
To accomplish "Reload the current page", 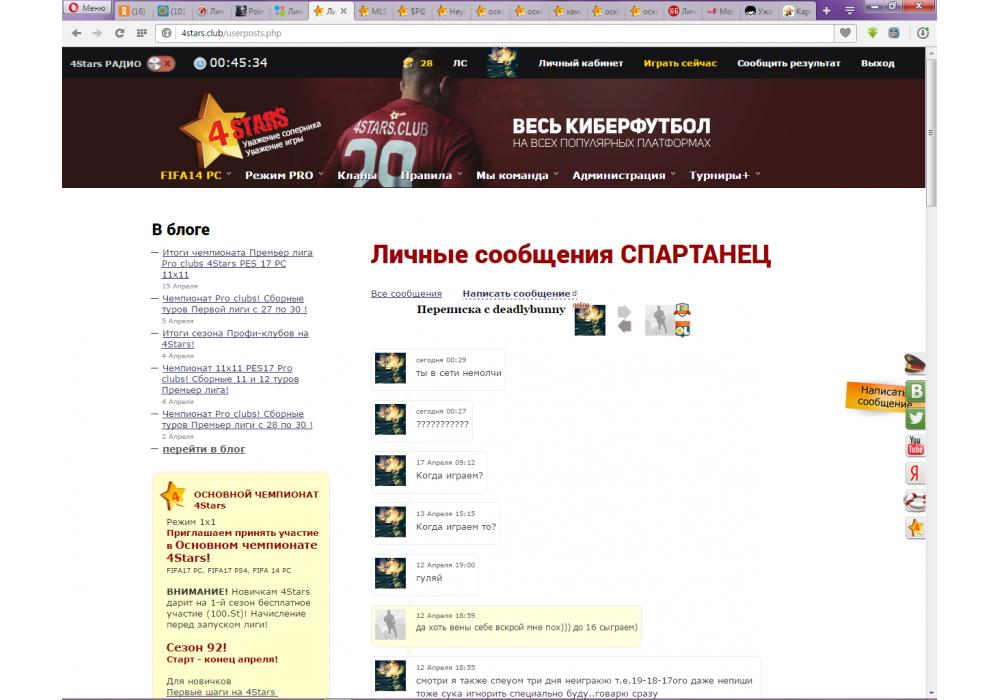I will point(119,33).
